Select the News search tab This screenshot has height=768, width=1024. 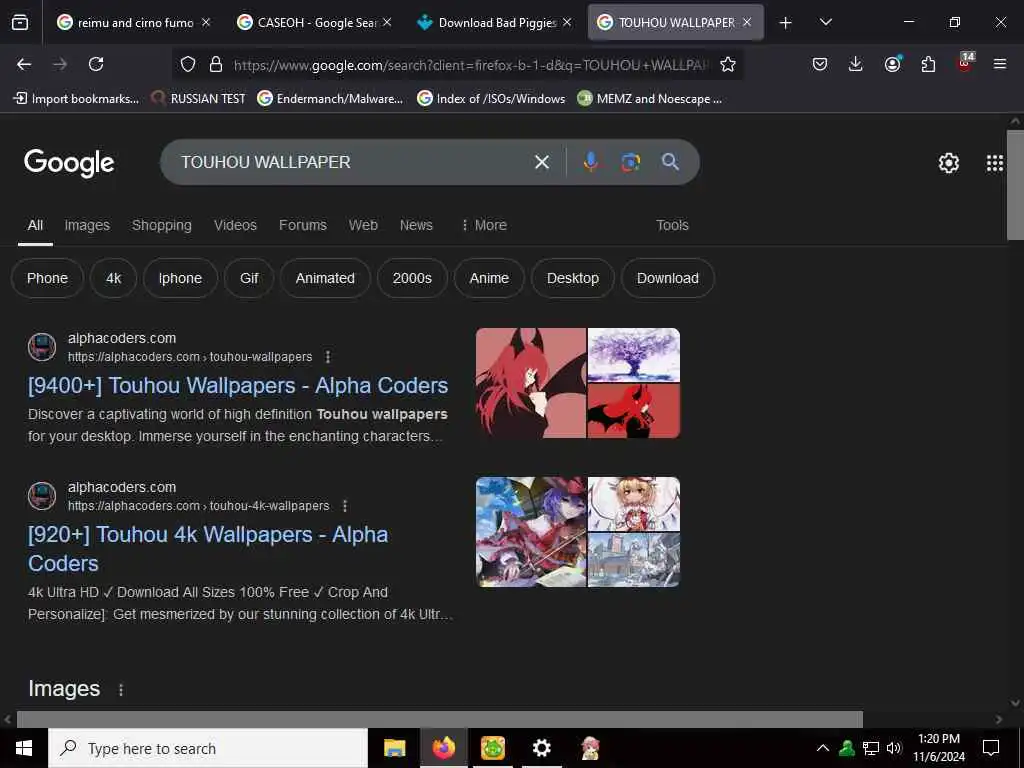[x=416, y=225]
